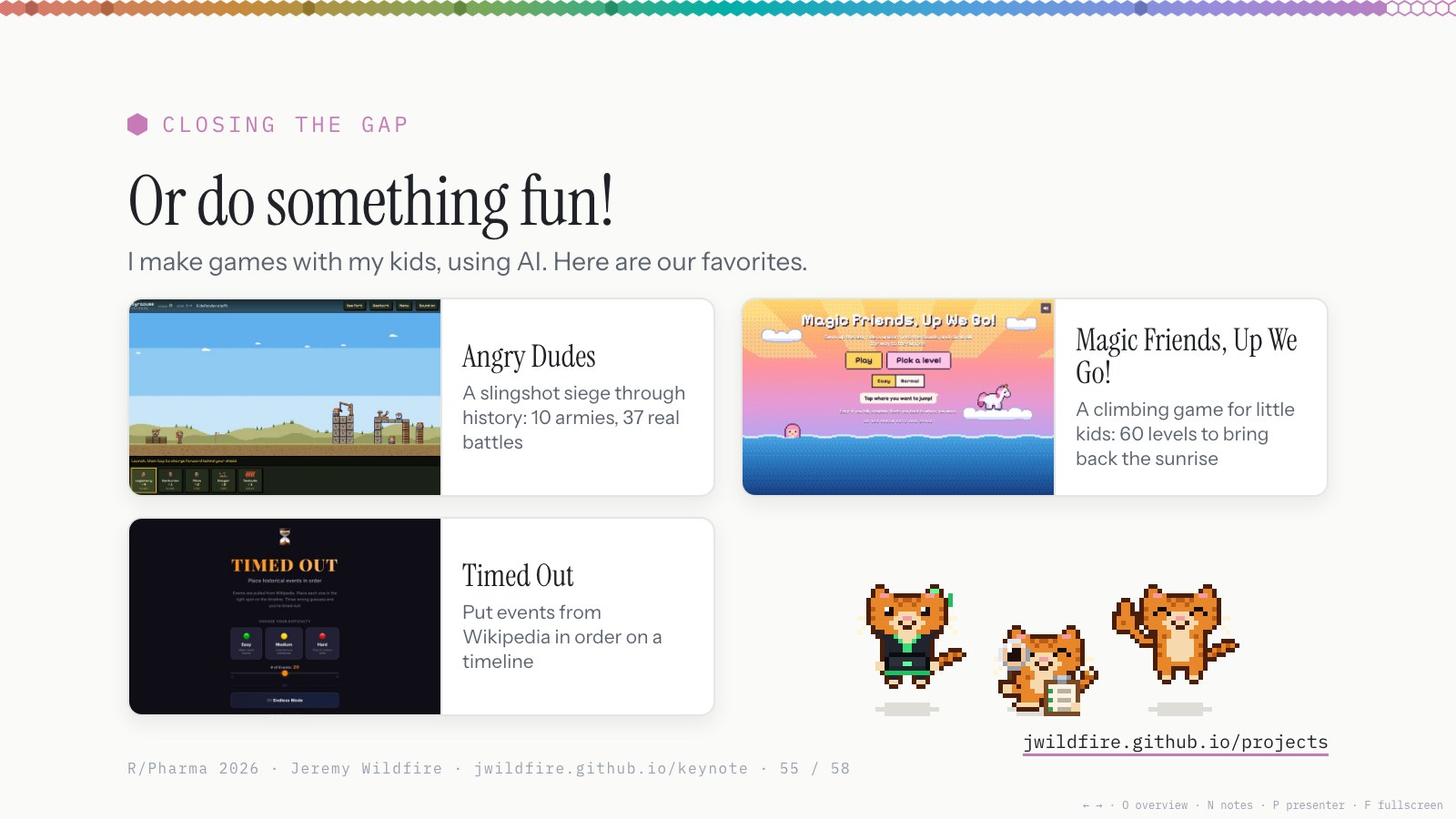This screenshot has width=1456, height=819.
Task: Select Easy difficulty in Timed Out screenshot
Action: pyautogui.click(x=246, y=643)
